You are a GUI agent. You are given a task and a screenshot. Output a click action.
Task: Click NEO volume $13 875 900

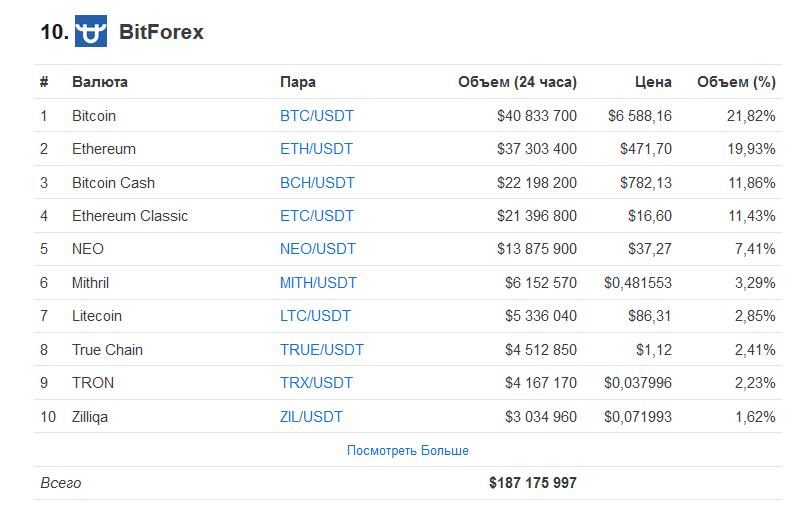[537, 249]
